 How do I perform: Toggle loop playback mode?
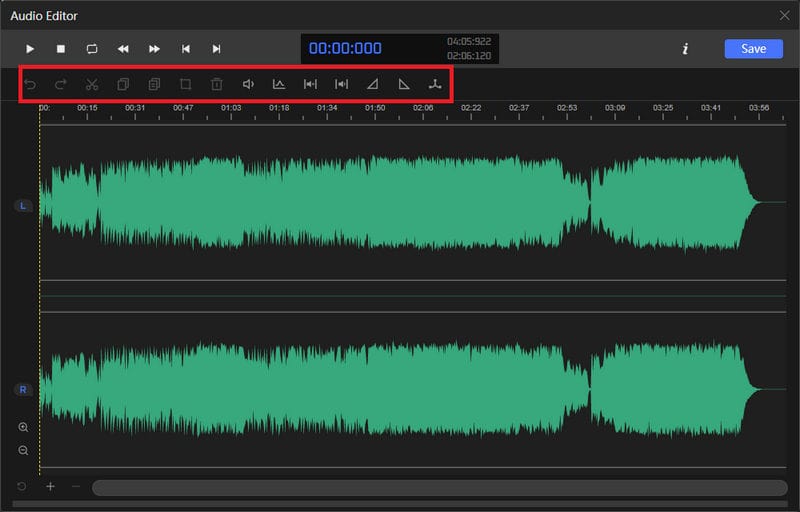point(92,49)
